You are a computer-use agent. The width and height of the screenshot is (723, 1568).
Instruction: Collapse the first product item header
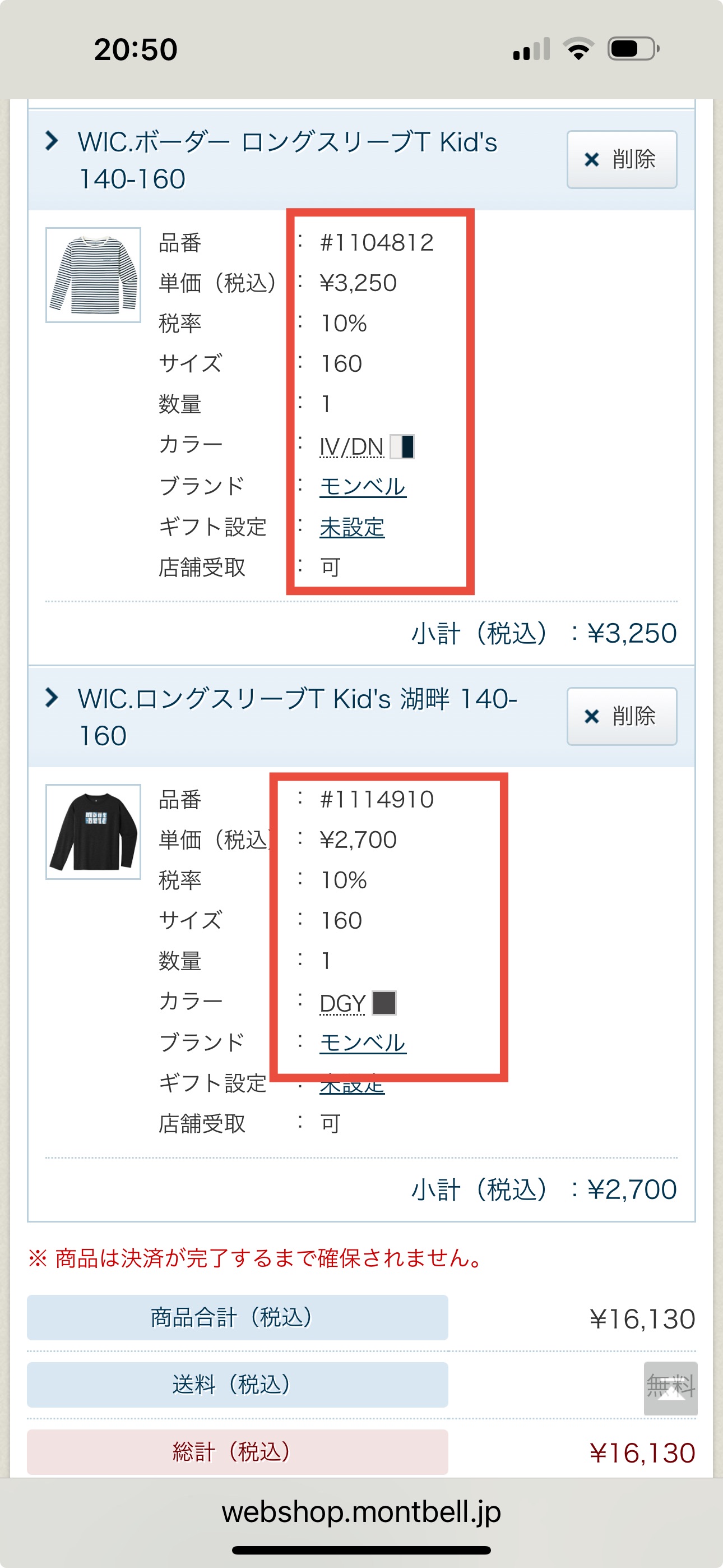(55, 142)
